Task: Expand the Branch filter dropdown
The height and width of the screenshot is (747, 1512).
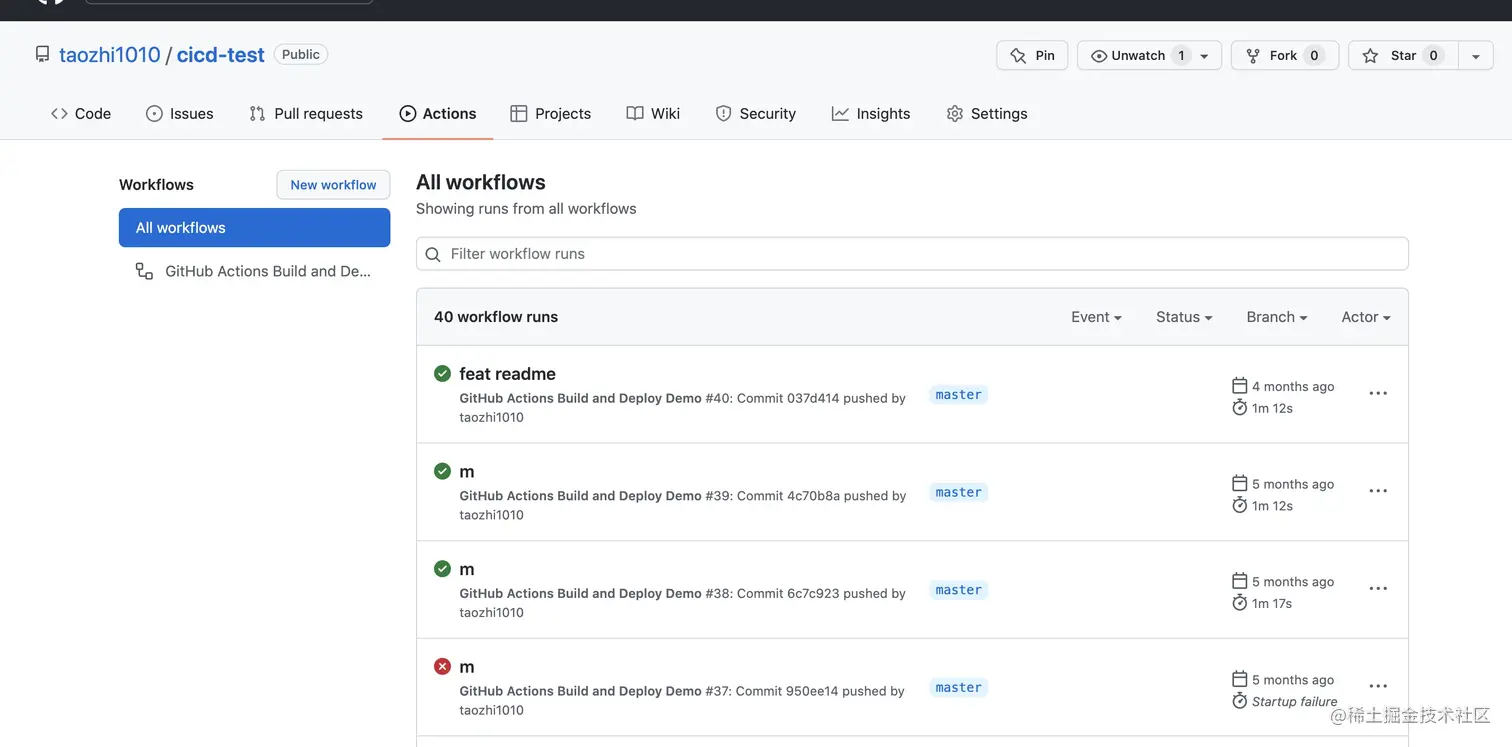Action: [1277, 317]
